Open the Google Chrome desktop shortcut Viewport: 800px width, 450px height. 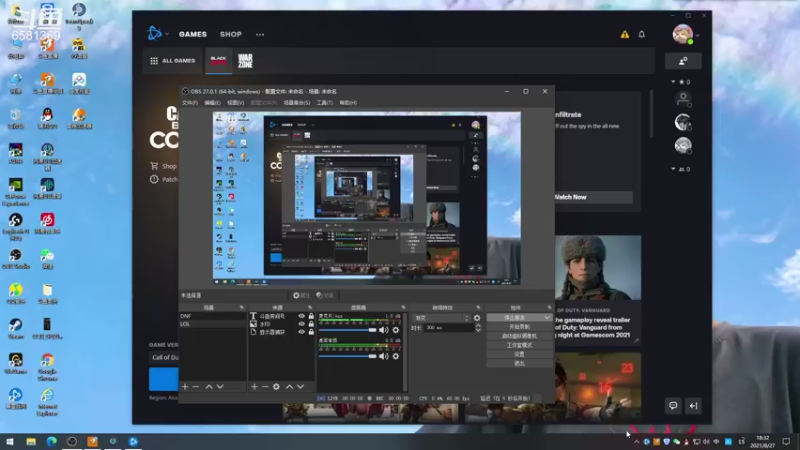(47, 366)
